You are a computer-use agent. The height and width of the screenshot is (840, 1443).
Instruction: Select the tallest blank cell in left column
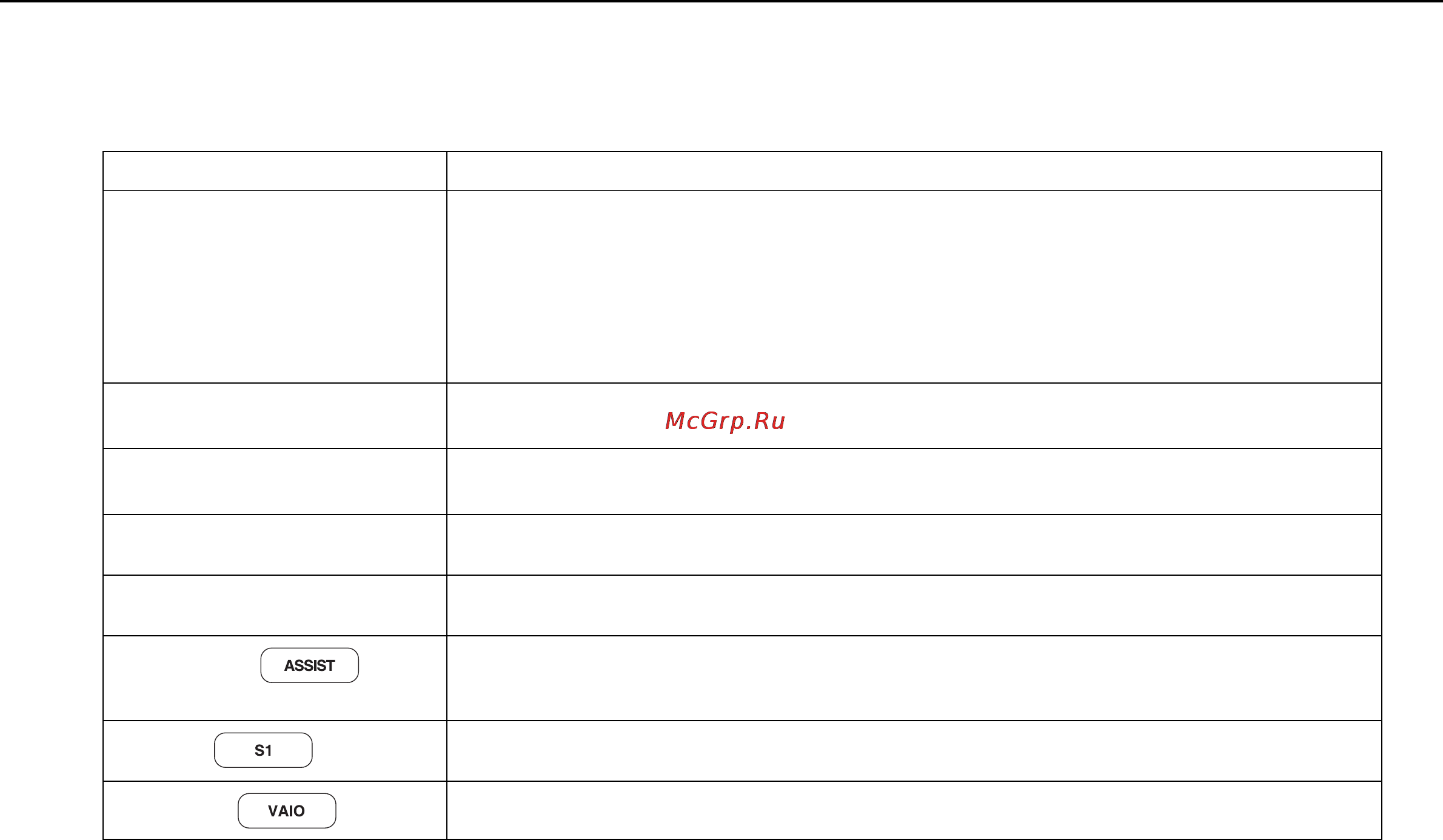click(275, 287)
